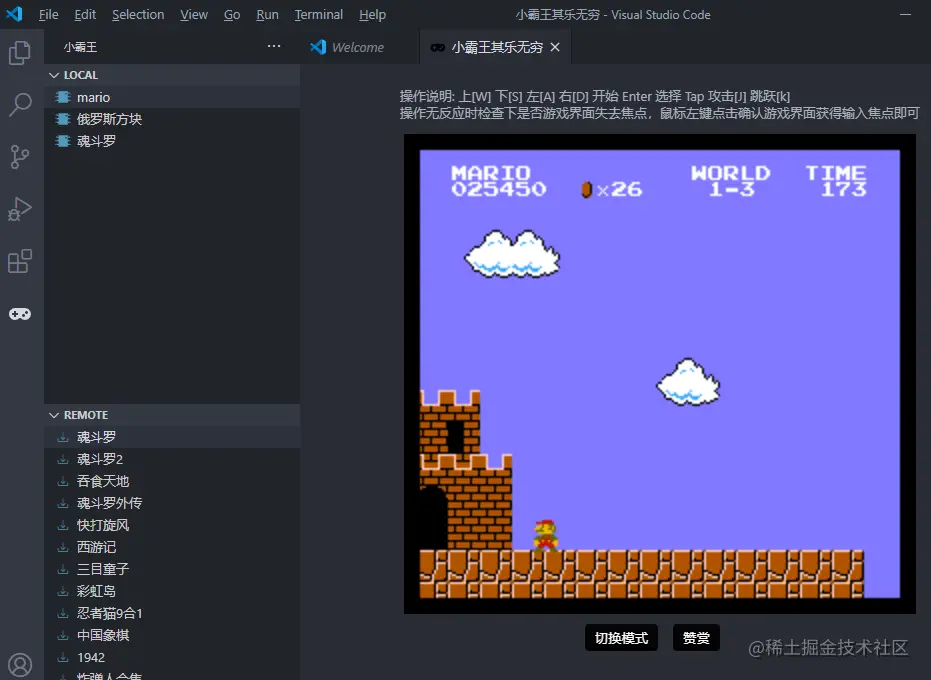This screenshot has width=931, height=680.
Task: Focus the Mario game canvas
Action: point(660,374)
